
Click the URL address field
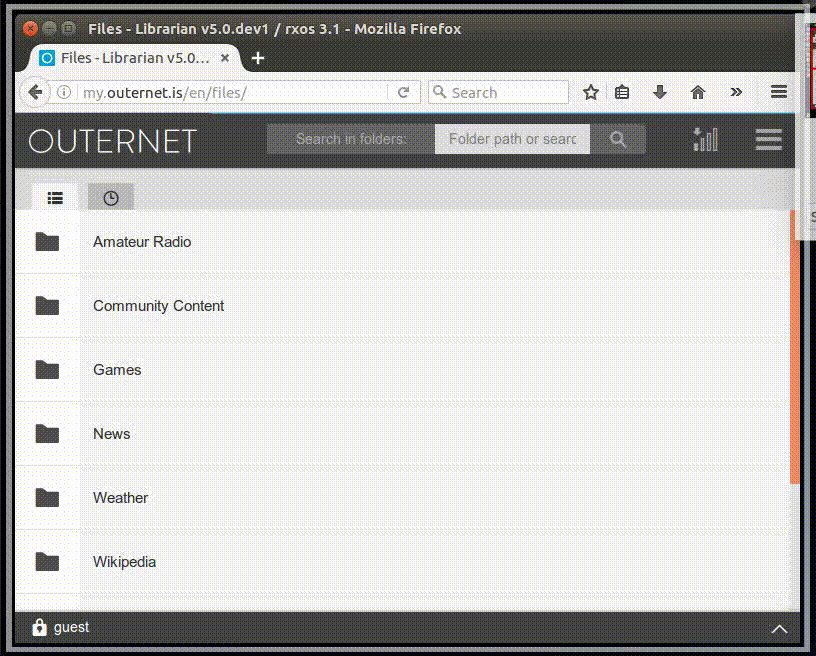pos(234,93)
